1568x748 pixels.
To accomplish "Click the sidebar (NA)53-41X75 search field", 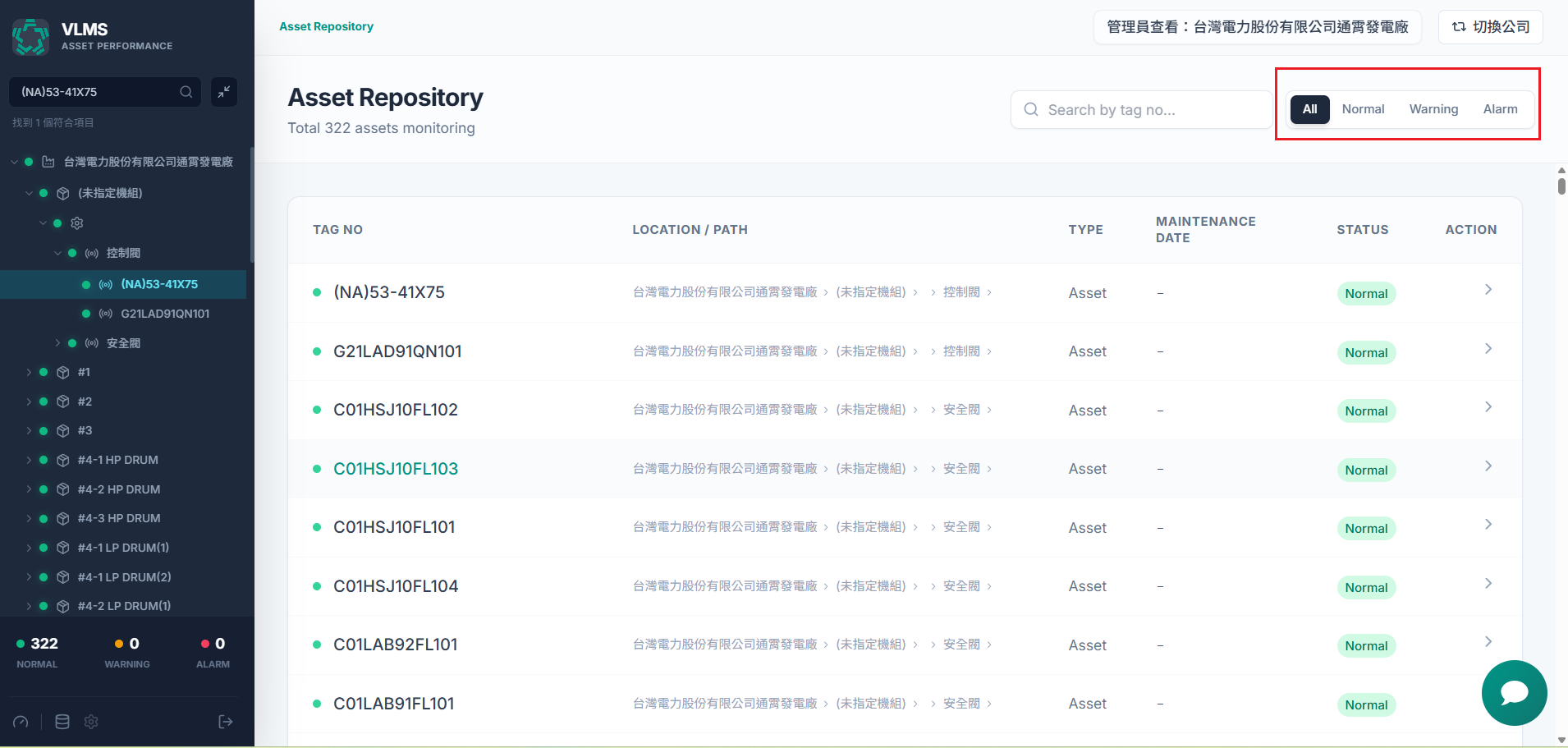I will [105, 92].
